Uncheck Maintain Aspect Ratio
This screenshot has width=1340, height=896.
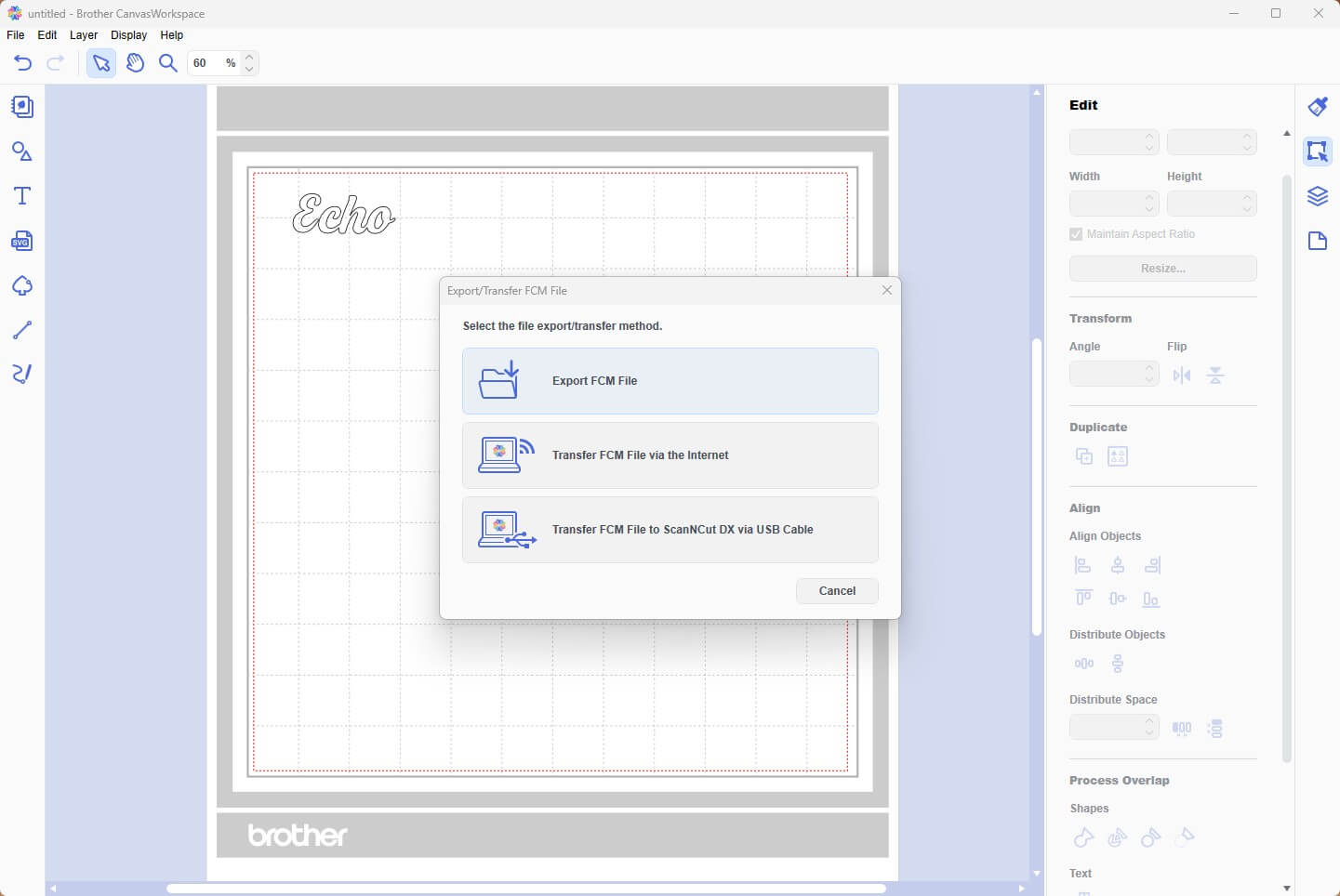1075,233
